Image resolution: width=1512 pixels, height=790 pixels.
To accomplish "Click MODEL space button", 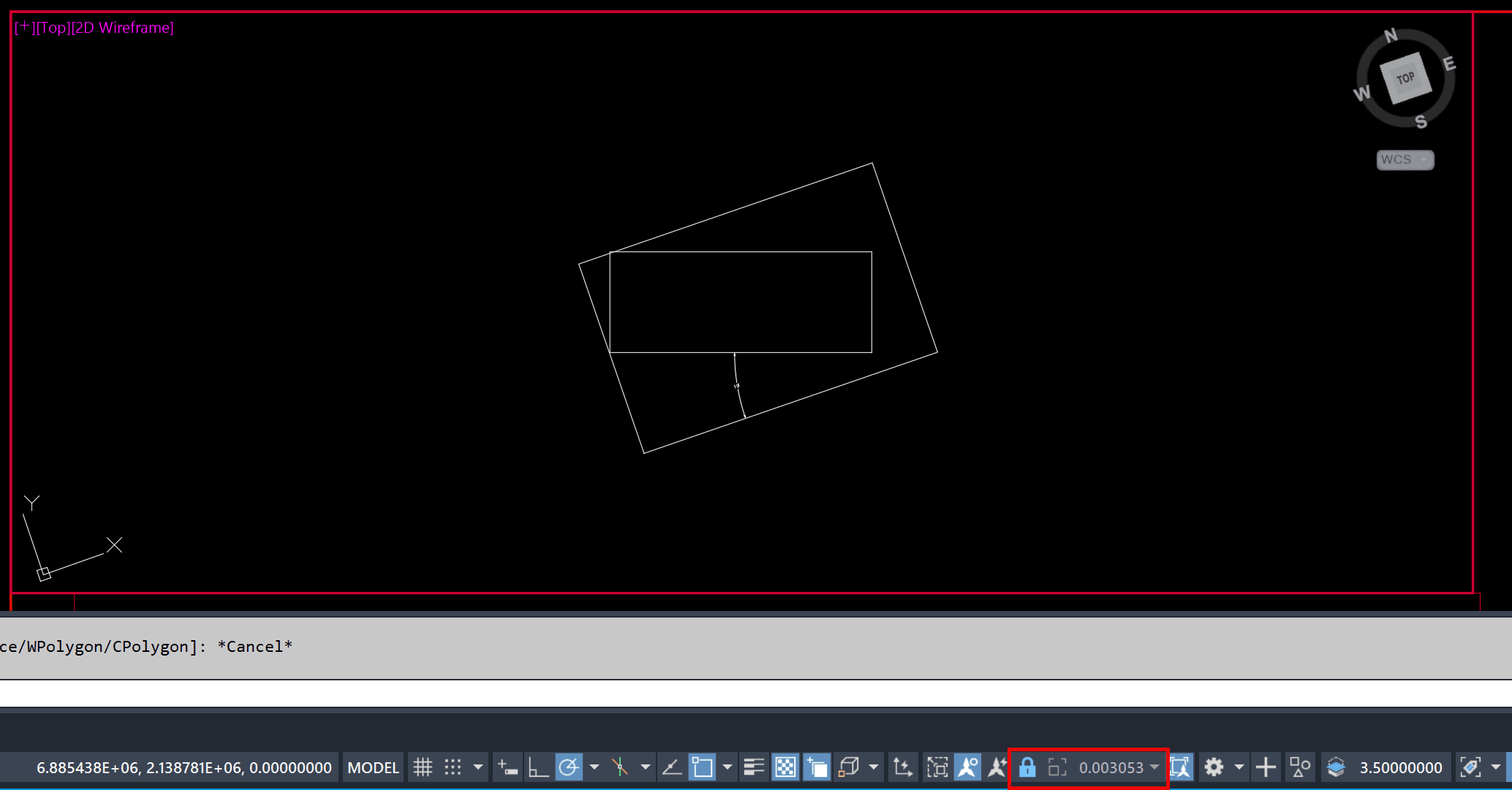I will [373, 767].
